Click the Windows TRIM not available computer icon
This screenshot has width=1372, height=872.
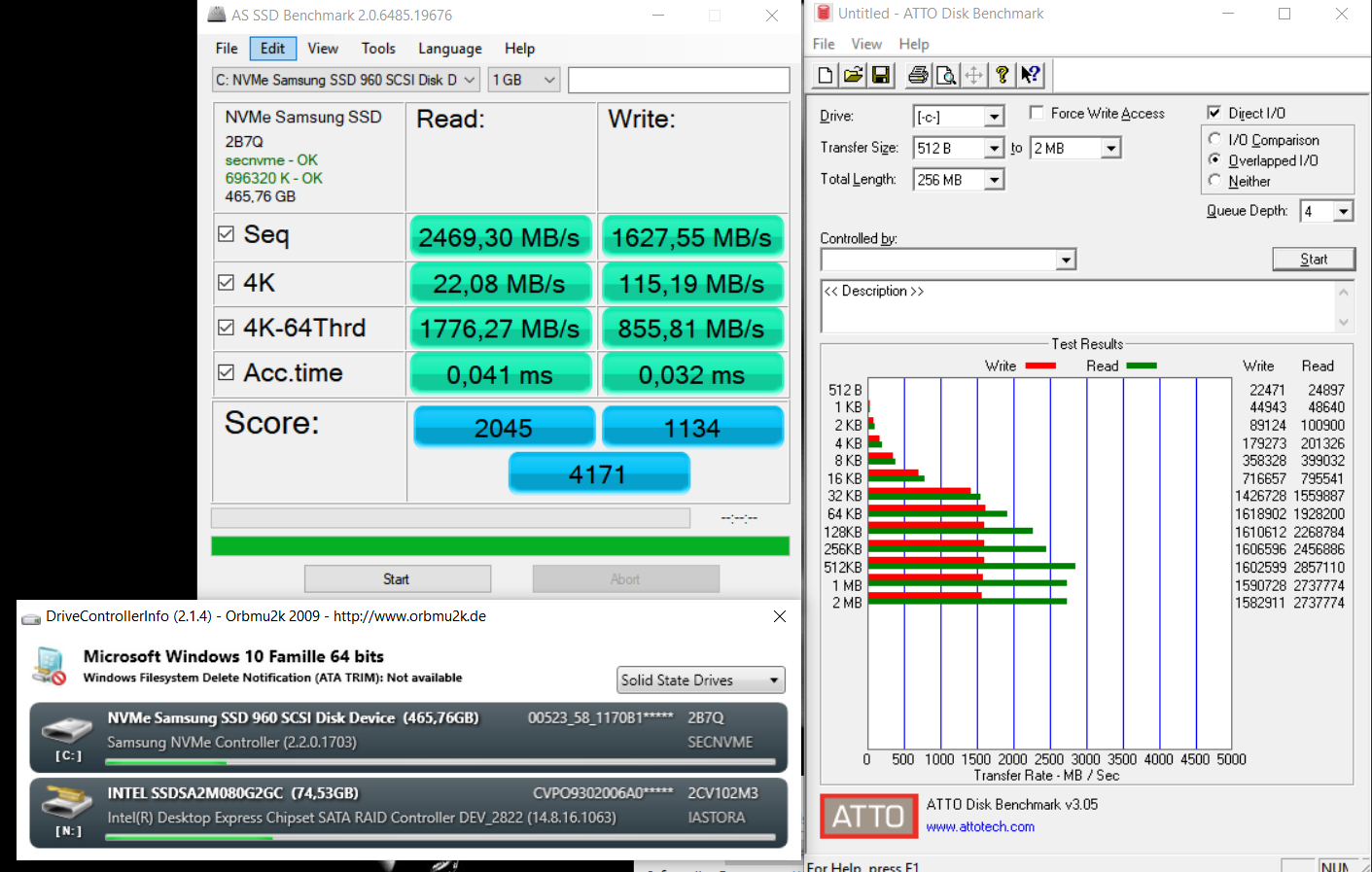(x=49, y=666)
